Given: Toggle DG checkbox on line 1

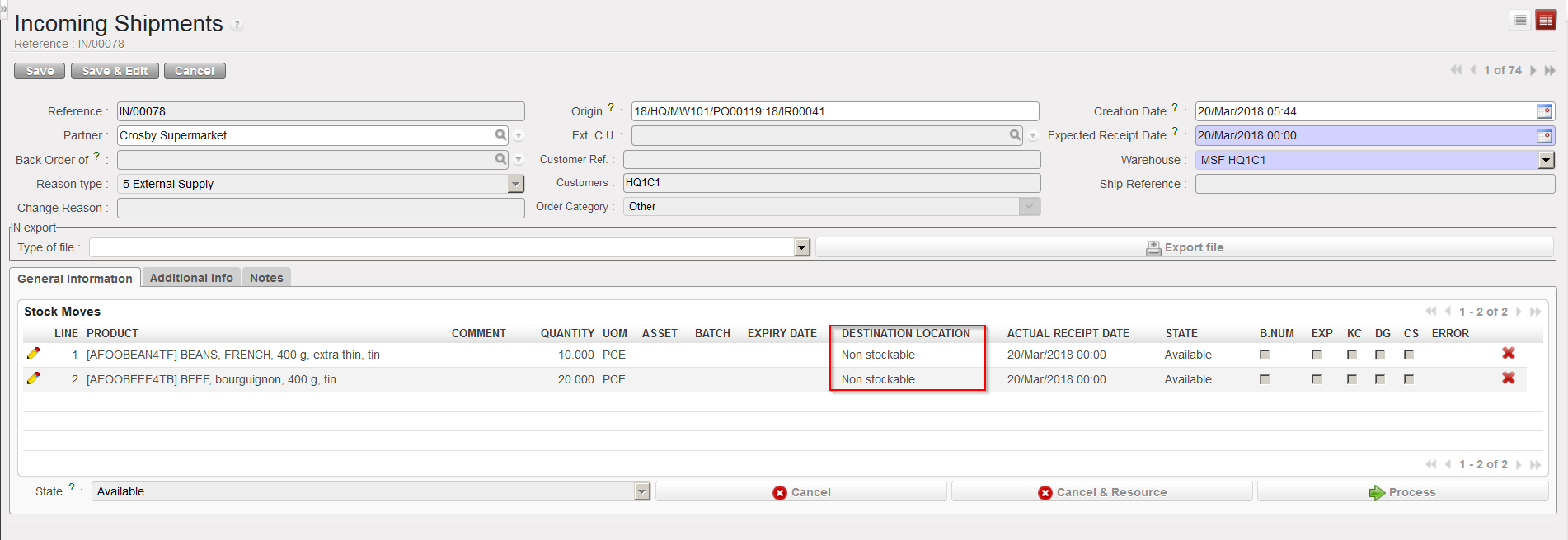Looking at the screenshot, I should click(x=1380, y=355).
